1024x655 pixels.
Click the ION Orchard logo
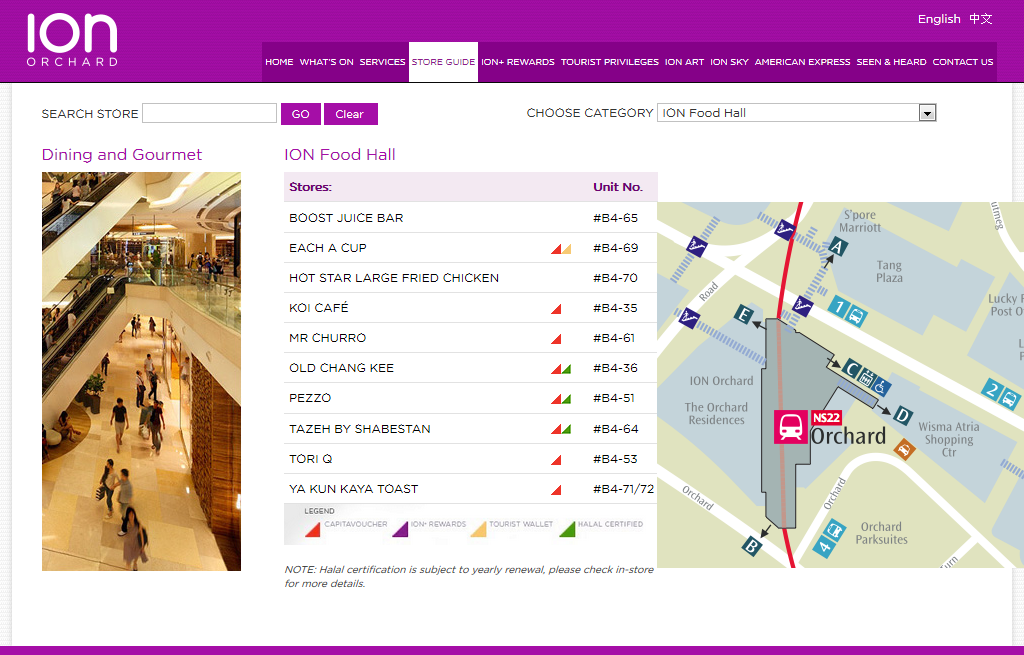tap(72, 40)
